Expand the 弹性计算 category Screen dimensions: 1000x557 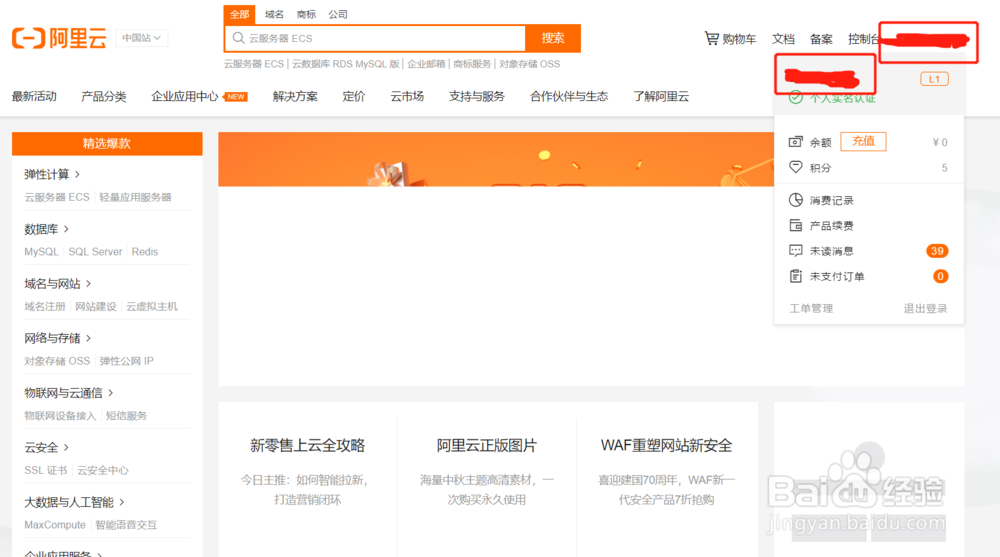[52, 174]
